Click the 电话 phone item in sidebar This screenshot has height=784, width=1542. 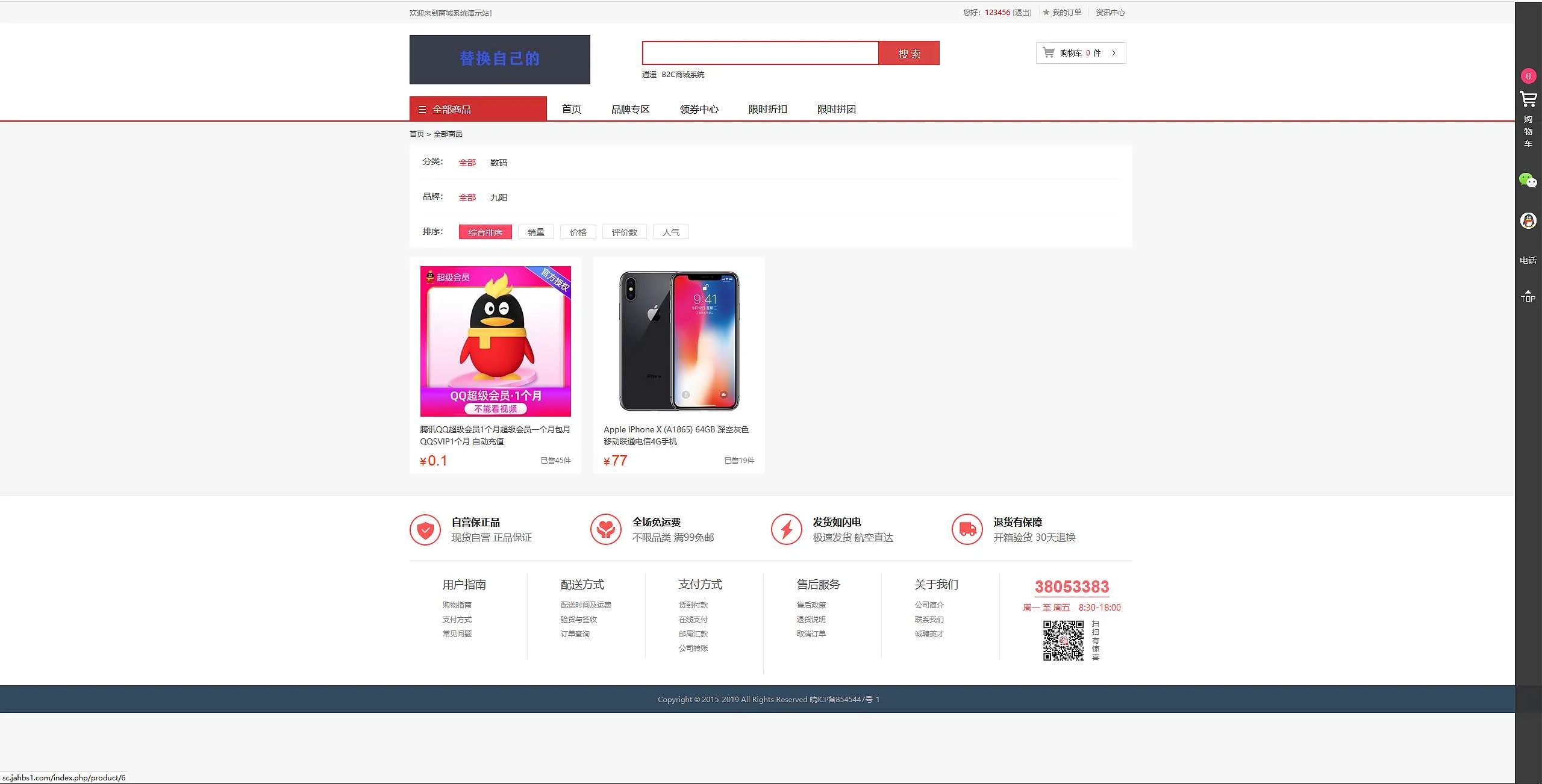(1528, 260)
